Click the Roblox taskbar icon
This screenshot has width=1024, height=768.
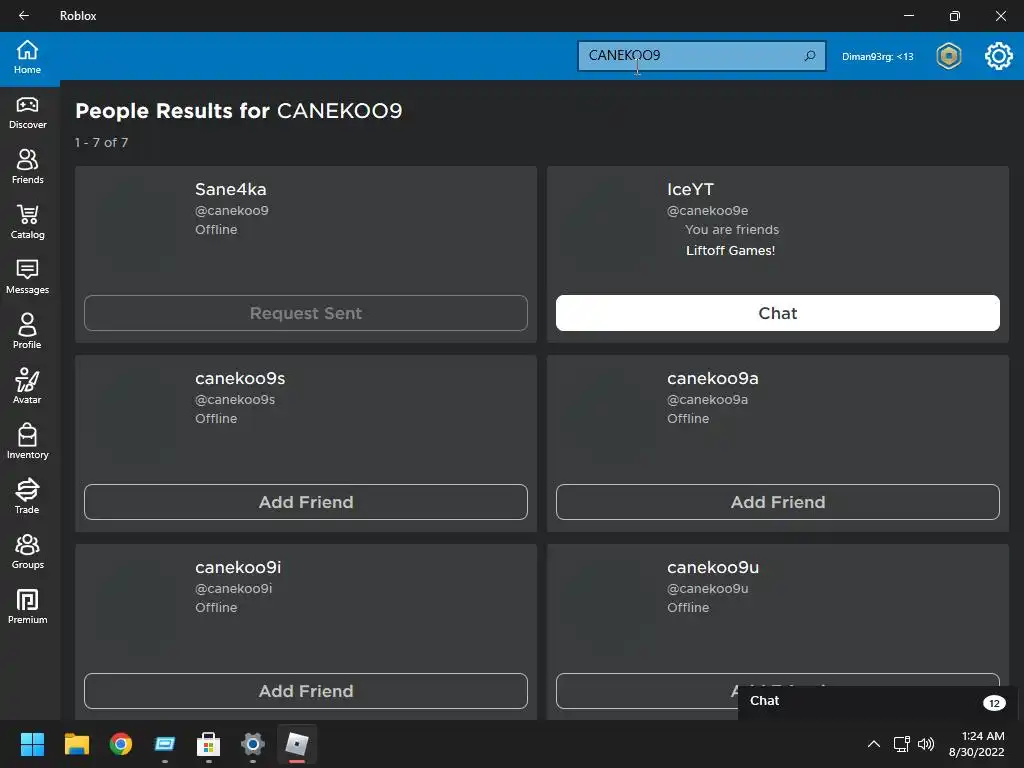click(296, 744)
